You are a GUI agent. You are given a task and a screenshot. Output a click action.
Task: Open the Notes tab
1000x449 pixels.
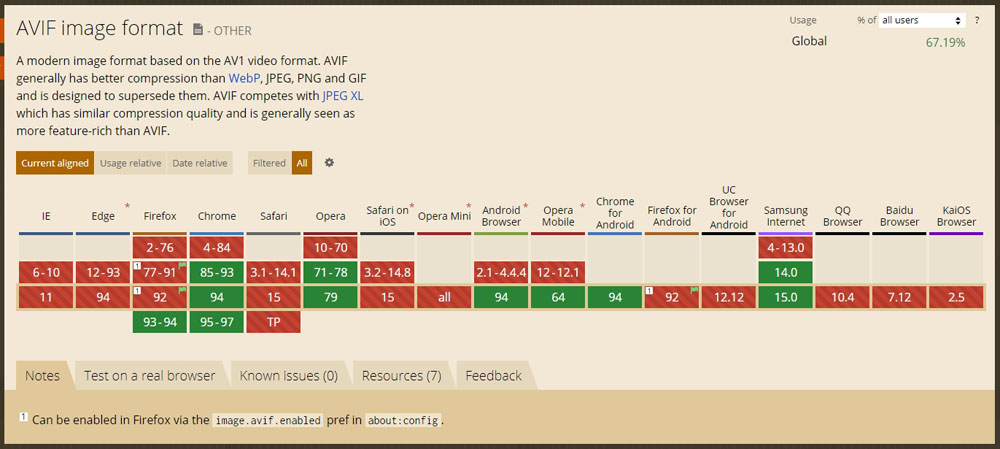(x=42, y=376)
